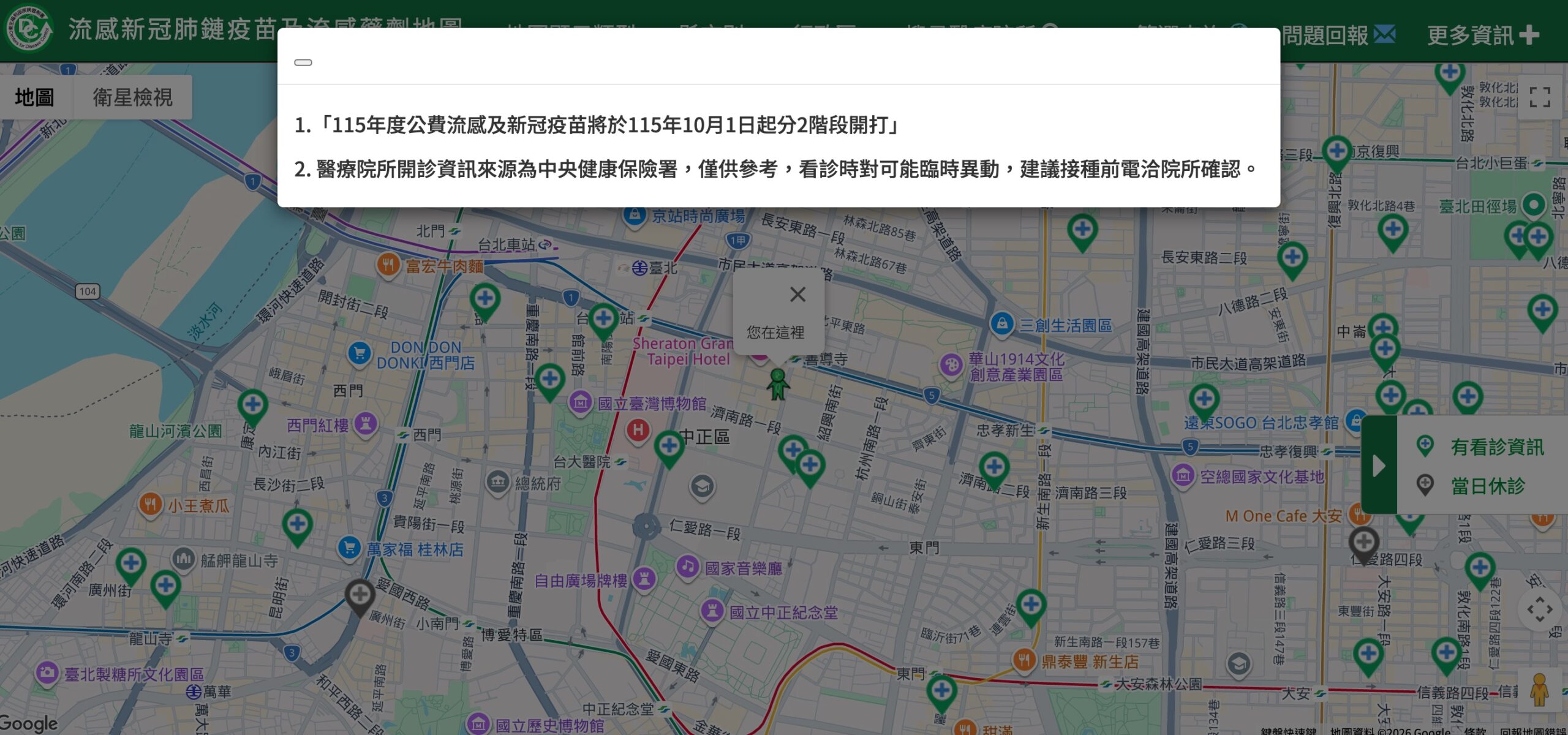1568x735 pixels.
Task: Open 華山1914文化創意產業園區 pin
Action: pos(951,366)
